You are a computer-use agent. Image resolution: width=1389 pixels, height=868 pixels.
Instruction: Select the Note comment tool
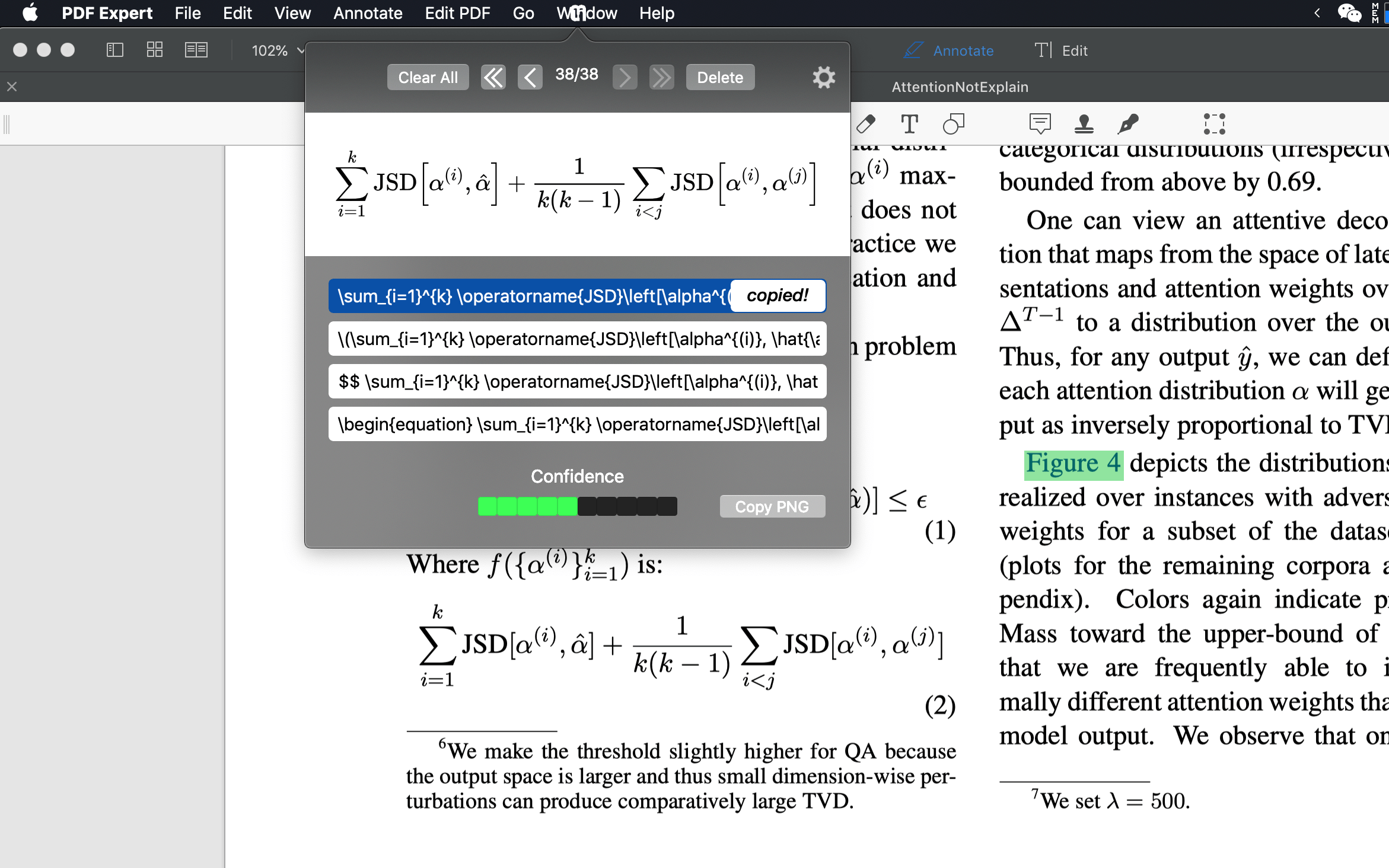1040,123
